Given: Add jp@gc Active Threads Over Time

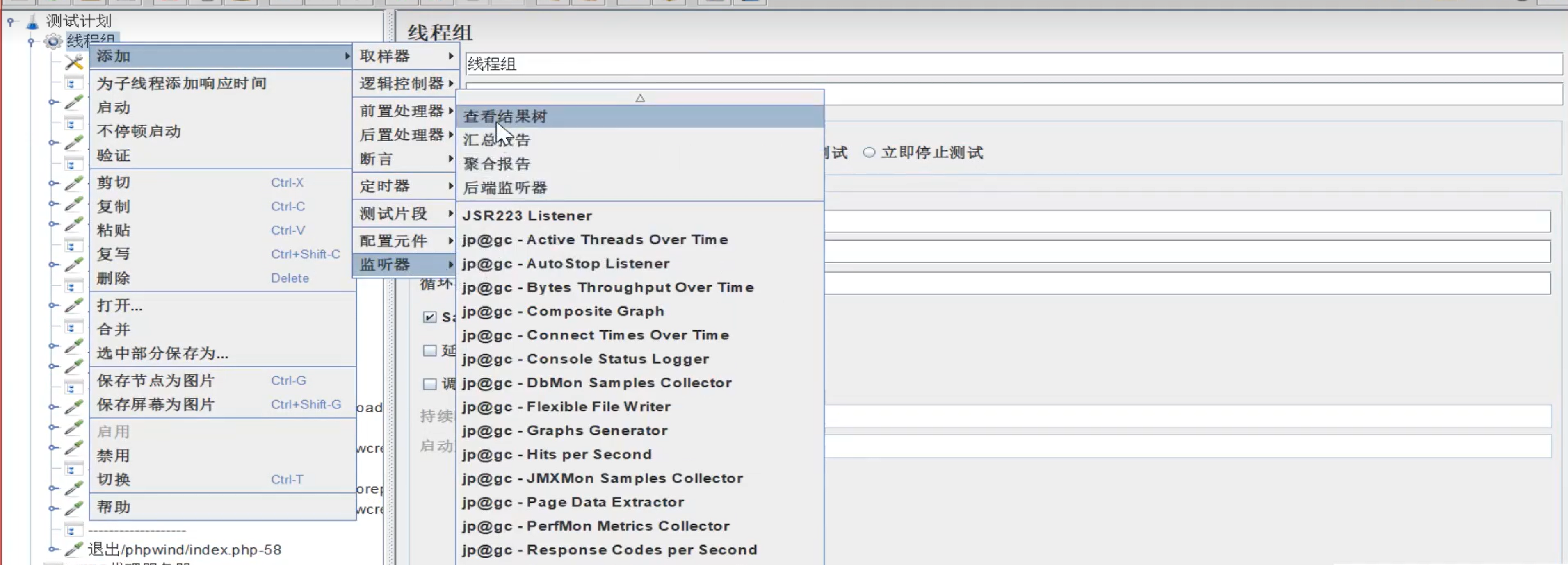Looking at the screenshot, I should pos(640,239).
